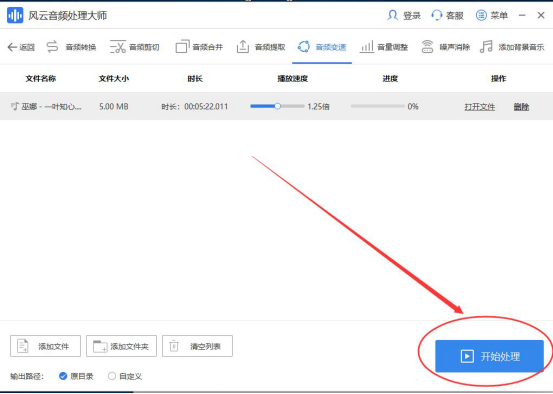Click play icon inside 开始处理 button
Viewport: 553px width, 394px height.
[x=467, y=356]
